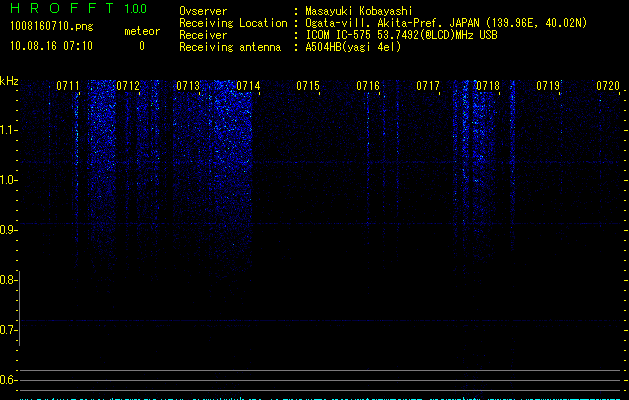The height and width of the screenshot is (400, 629).
Task: Click the meteor label
Action: click(142, 31)
